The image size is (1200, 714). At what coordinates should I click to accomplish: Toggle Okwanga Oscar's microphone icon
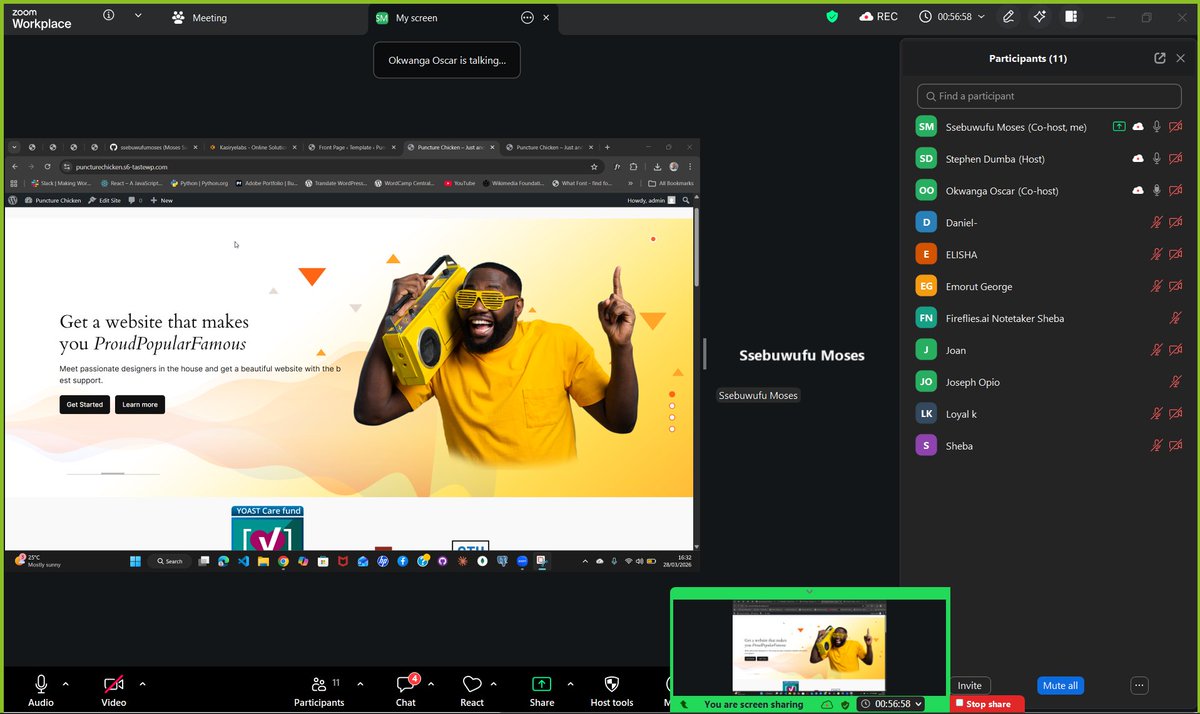[1157, 191]
